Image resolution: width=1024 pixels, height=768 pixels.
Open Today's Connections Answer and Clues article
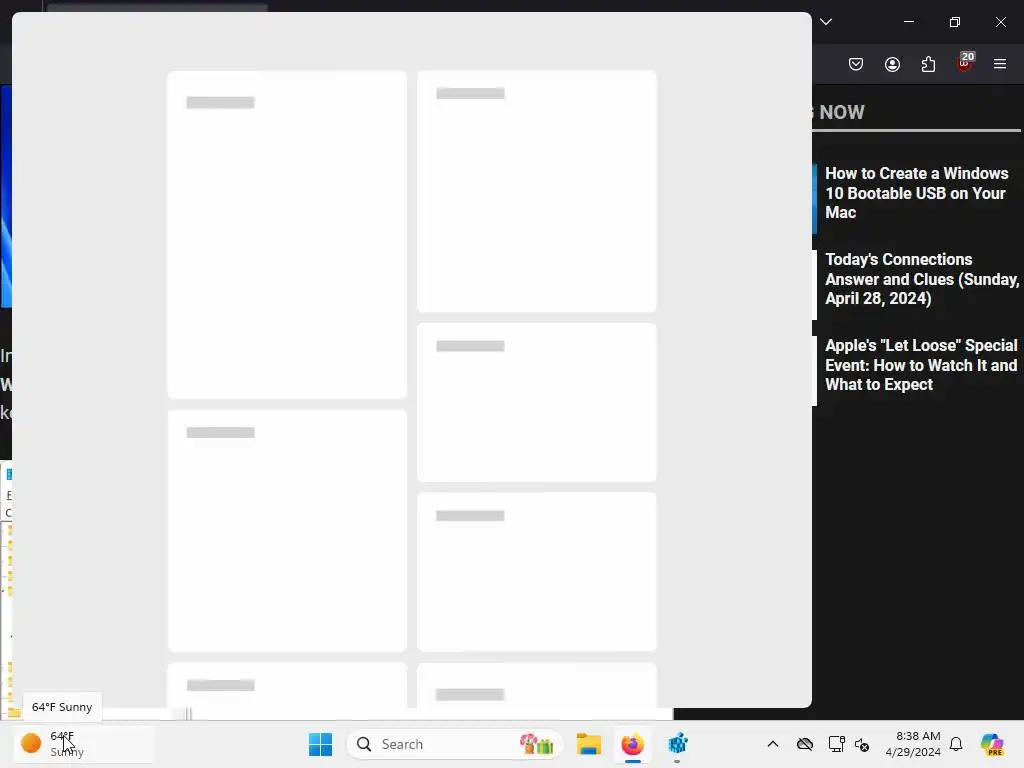tap(921, 279)
